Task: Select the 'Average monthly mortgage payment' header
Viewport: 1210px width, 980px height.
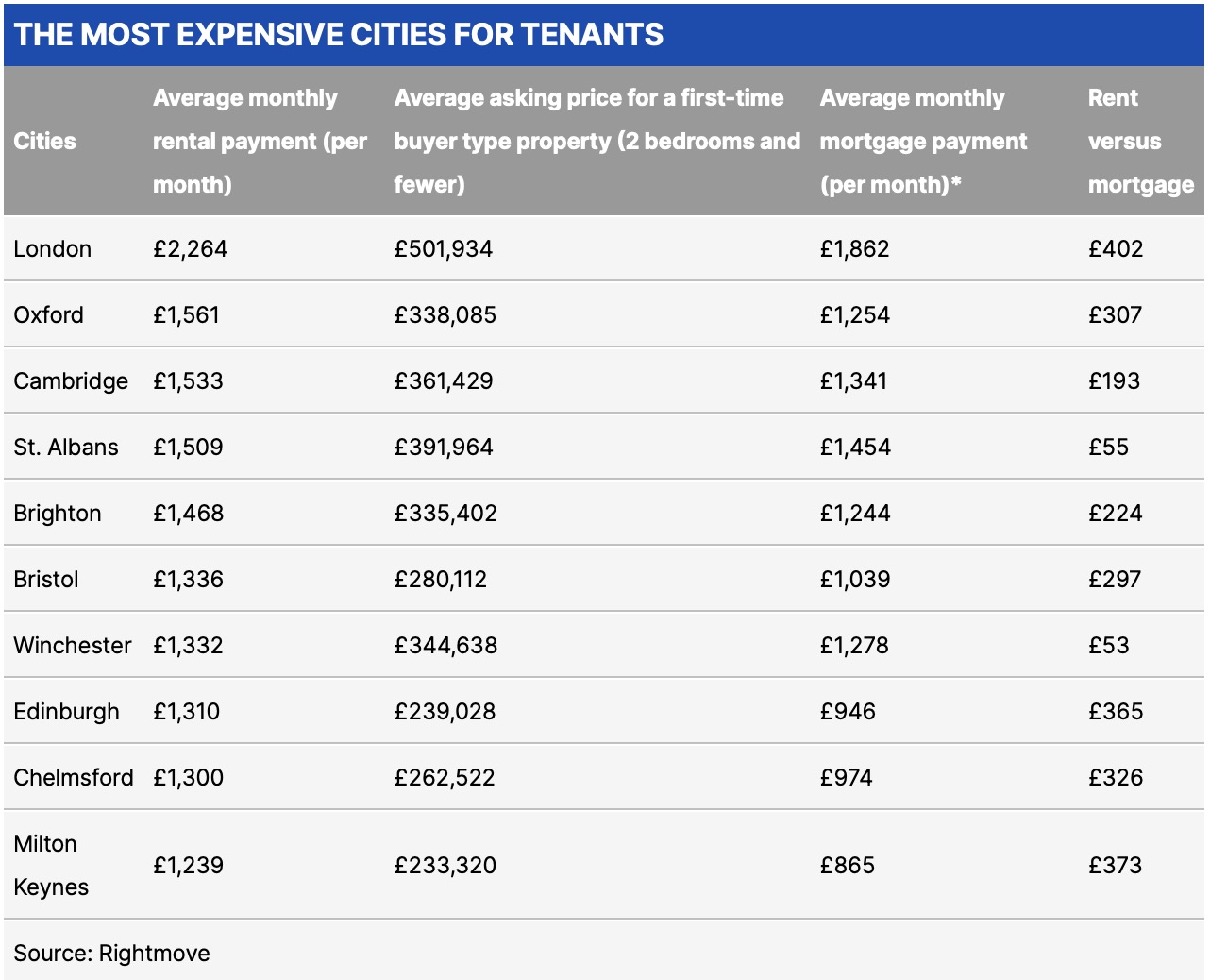Action: pyautogui.click(x=923, y=141)
